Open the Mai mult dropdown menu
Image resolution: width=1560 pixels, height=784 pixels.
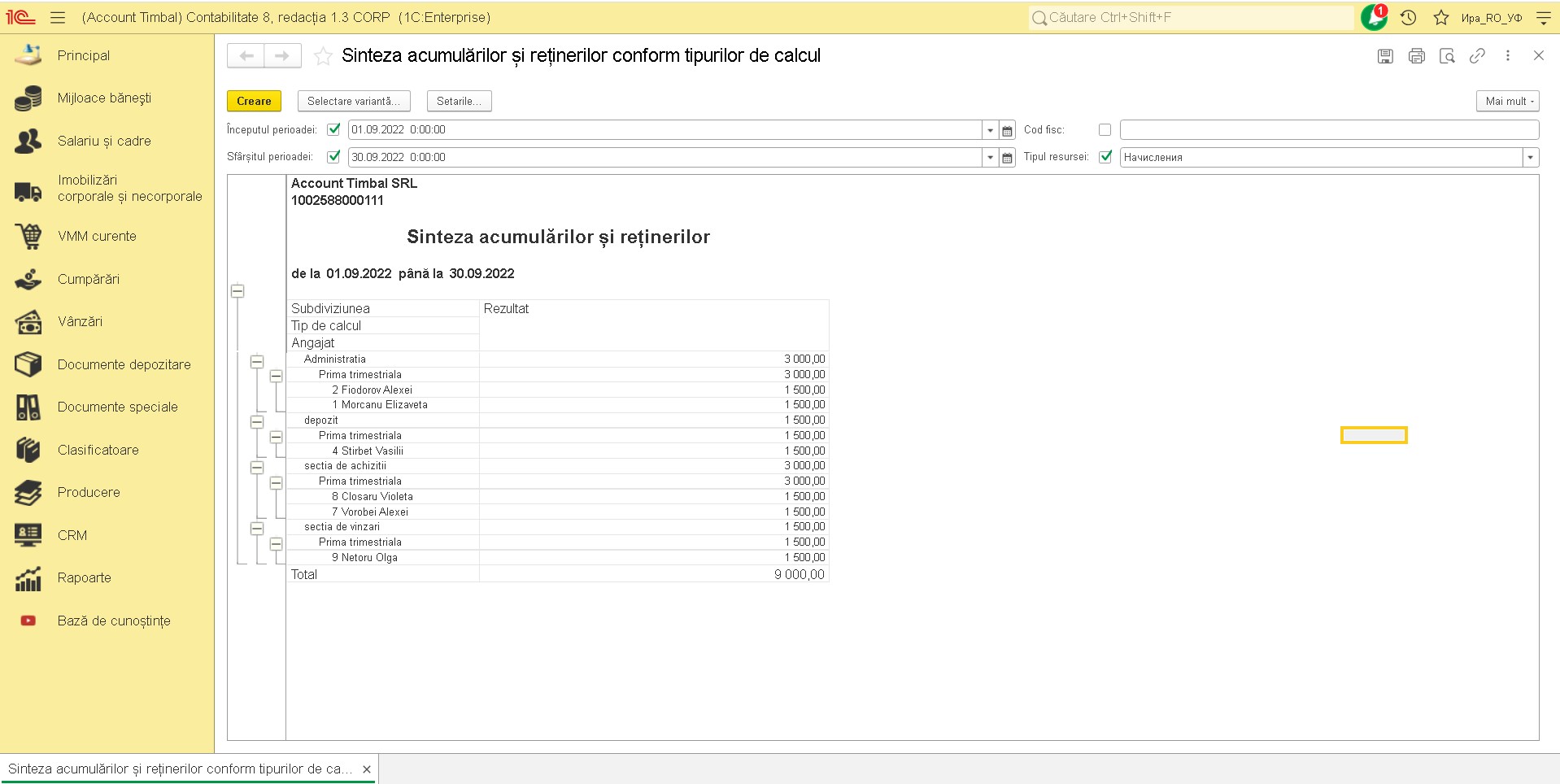(1507, 101)
